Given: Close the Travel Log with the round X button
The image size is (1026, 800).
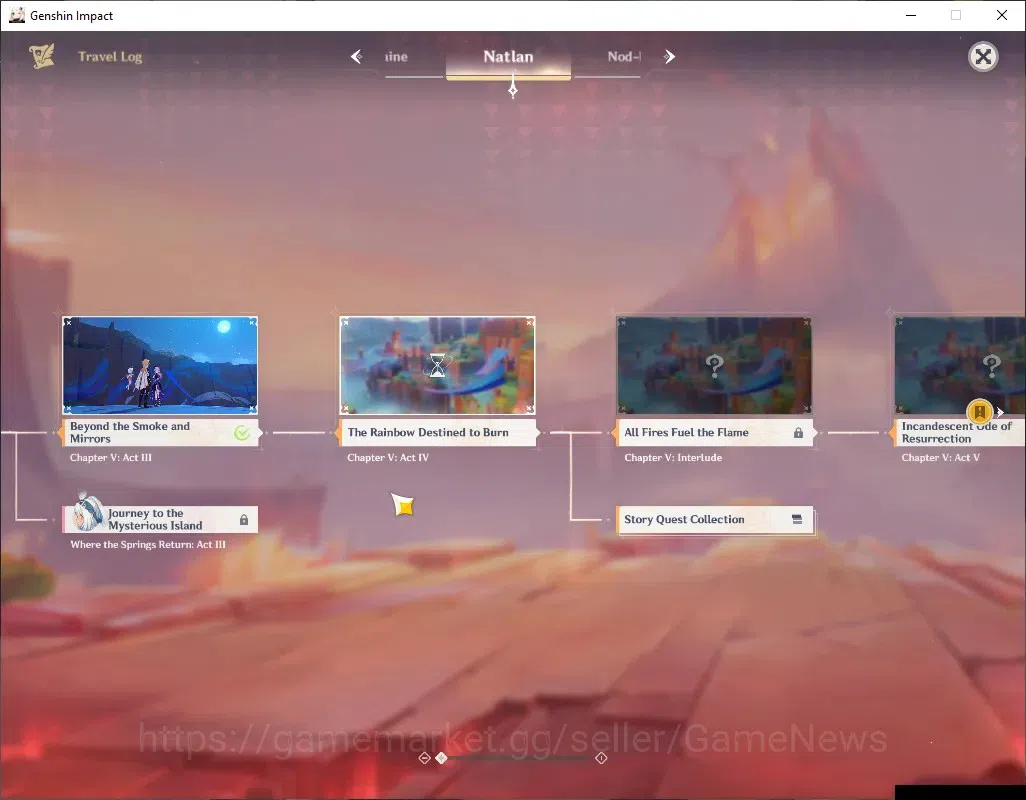Looking at the screenshot, I should 983,57.
